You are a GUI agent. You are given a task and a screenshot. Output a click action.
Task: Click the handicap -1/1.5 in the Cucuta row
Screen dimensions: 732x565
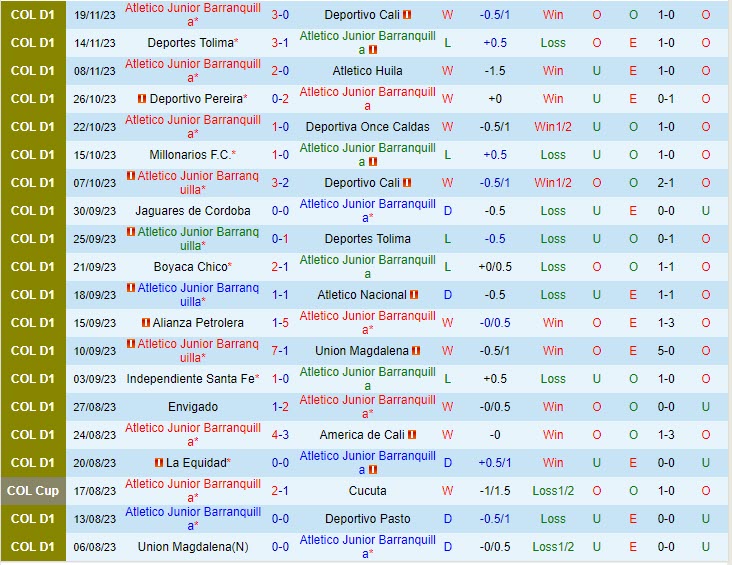click(x=495, y=491)
